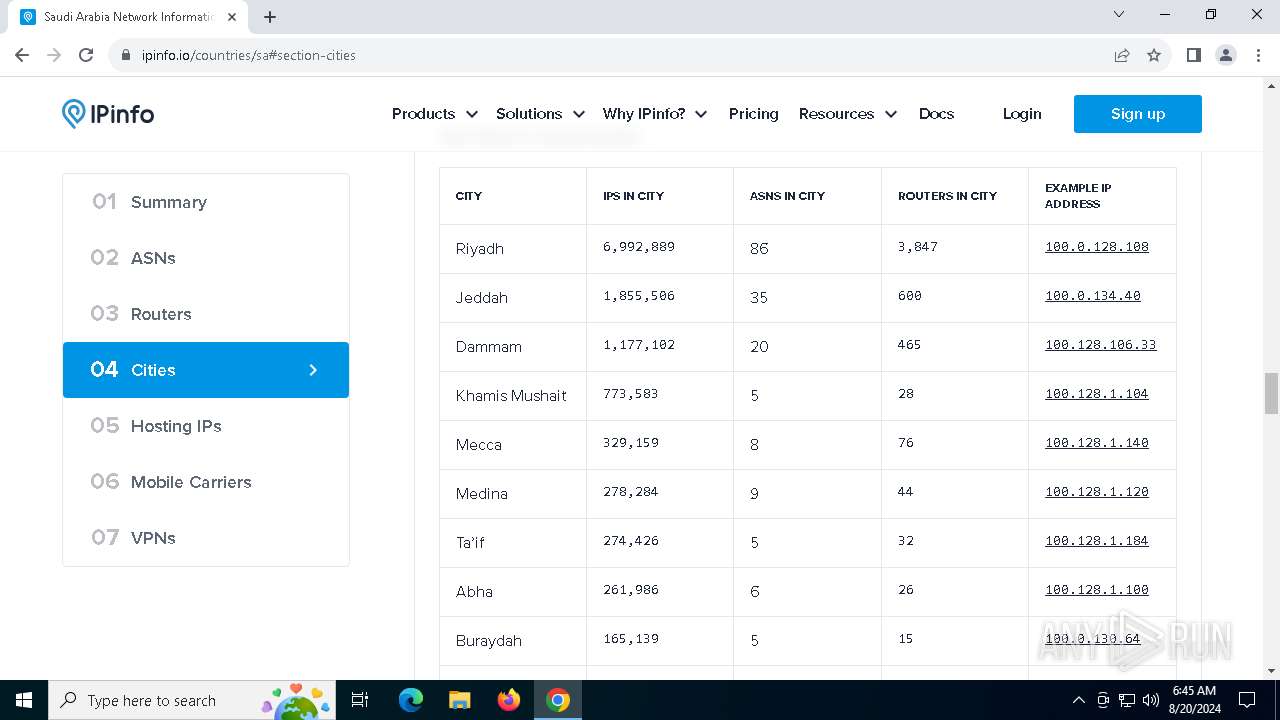This screenshot has height=720, width=1280.
Task: Open Firefox from the taskbar
Action: click(509, 700)
